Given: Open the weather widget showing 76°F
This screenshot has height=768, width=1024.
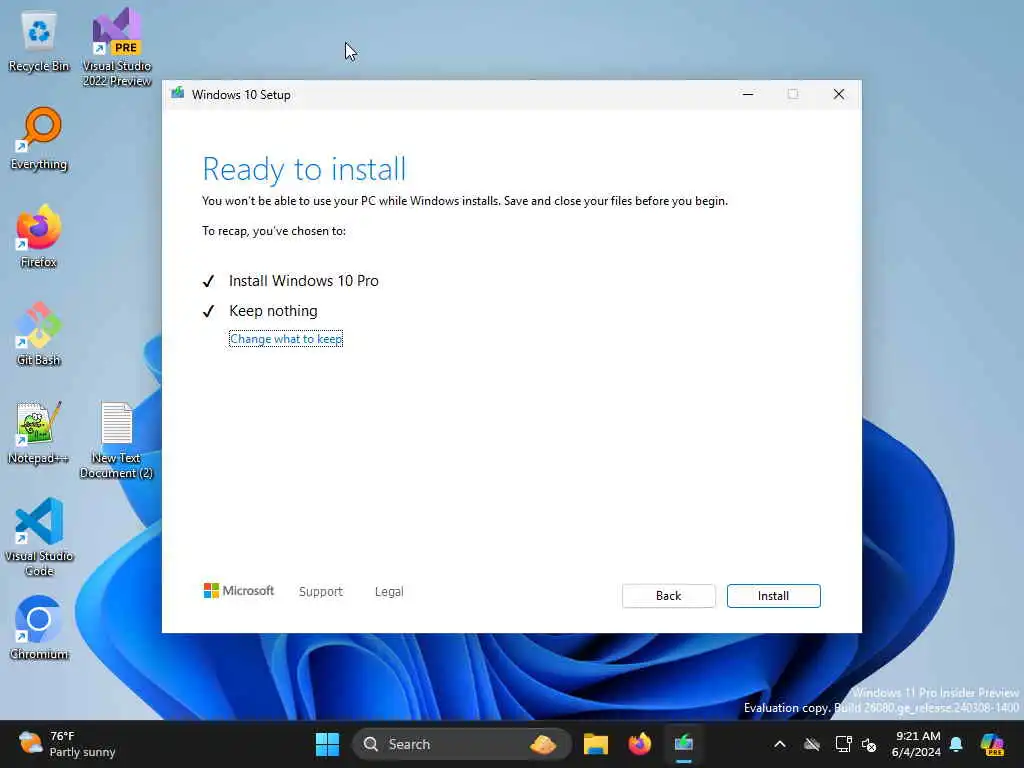Looking at the screenshot, I should click(67, 744).
